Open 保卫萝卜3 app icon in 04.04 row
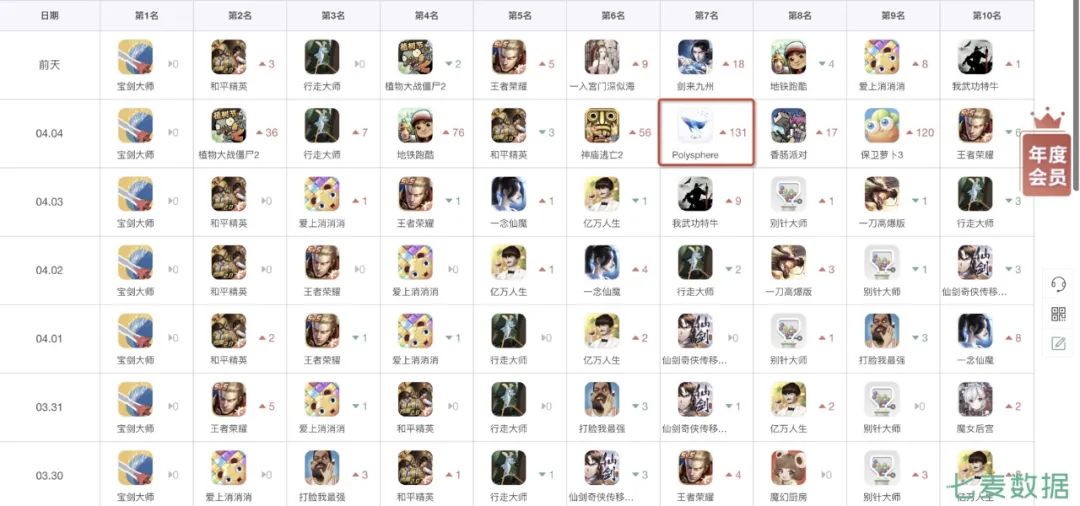This screenshot has height=506, width=1080. coord(882,125)
